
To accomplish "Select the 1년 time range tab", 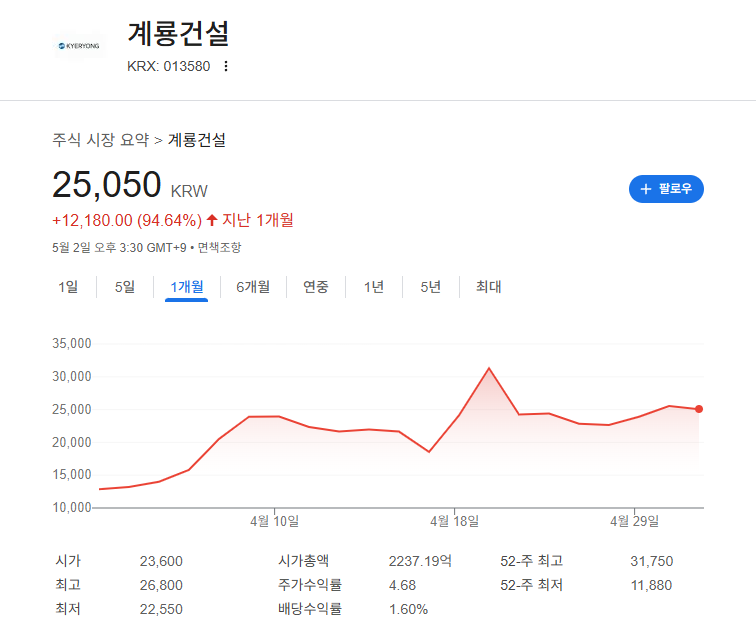I will 374,287.
